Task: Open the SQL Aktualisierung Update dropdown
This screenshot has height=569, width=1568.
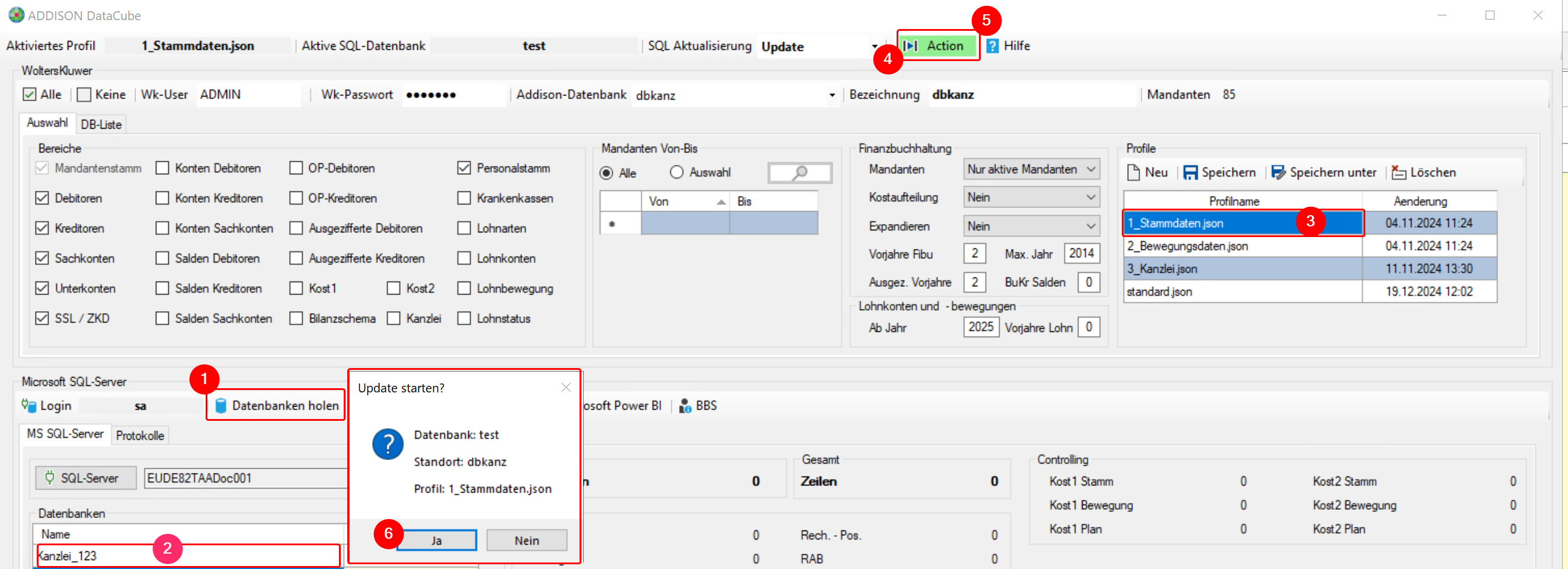Action: point(875,47)
